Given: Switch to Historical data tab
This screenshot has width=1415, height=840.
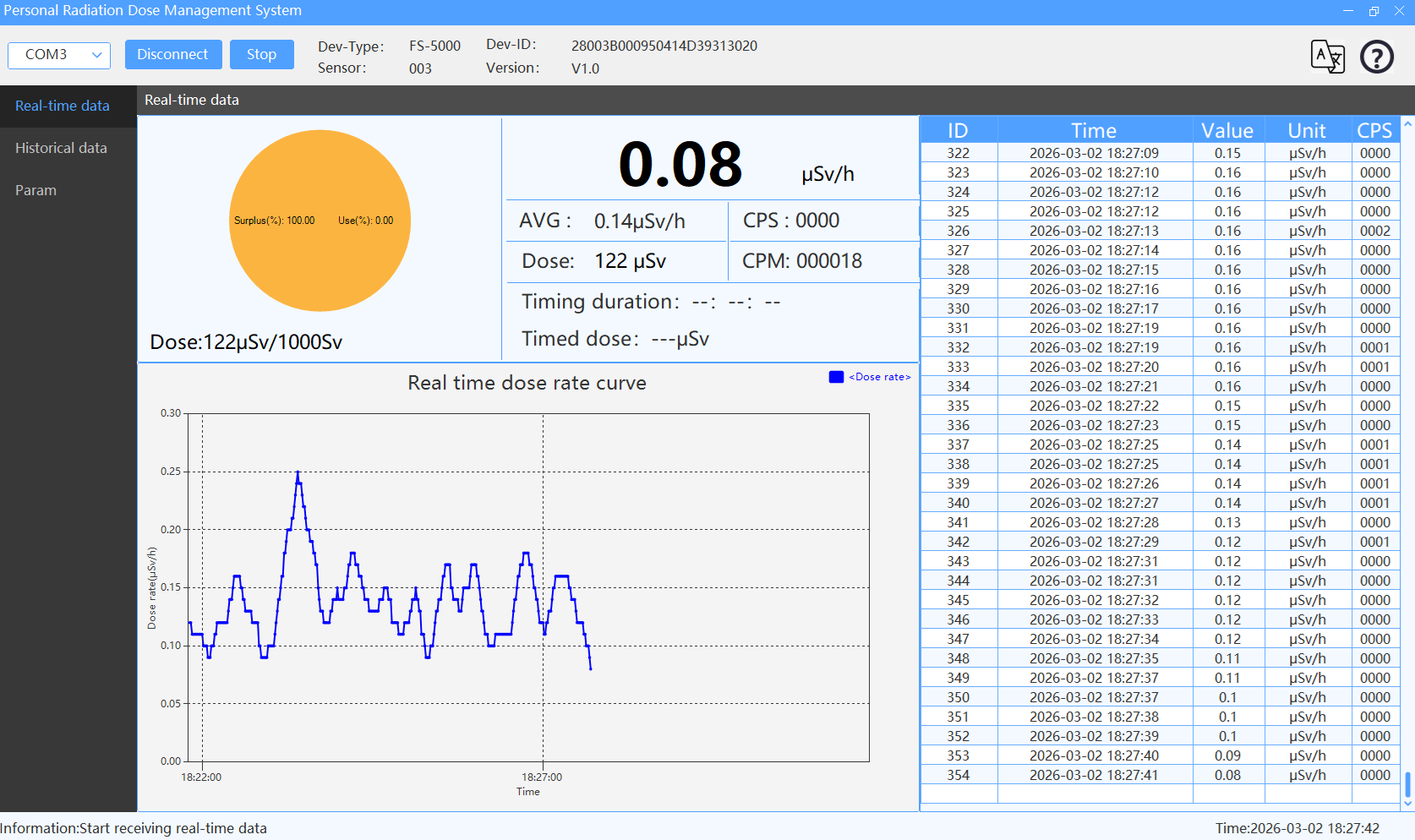Looking at the screenshot, I should [61, 148].
